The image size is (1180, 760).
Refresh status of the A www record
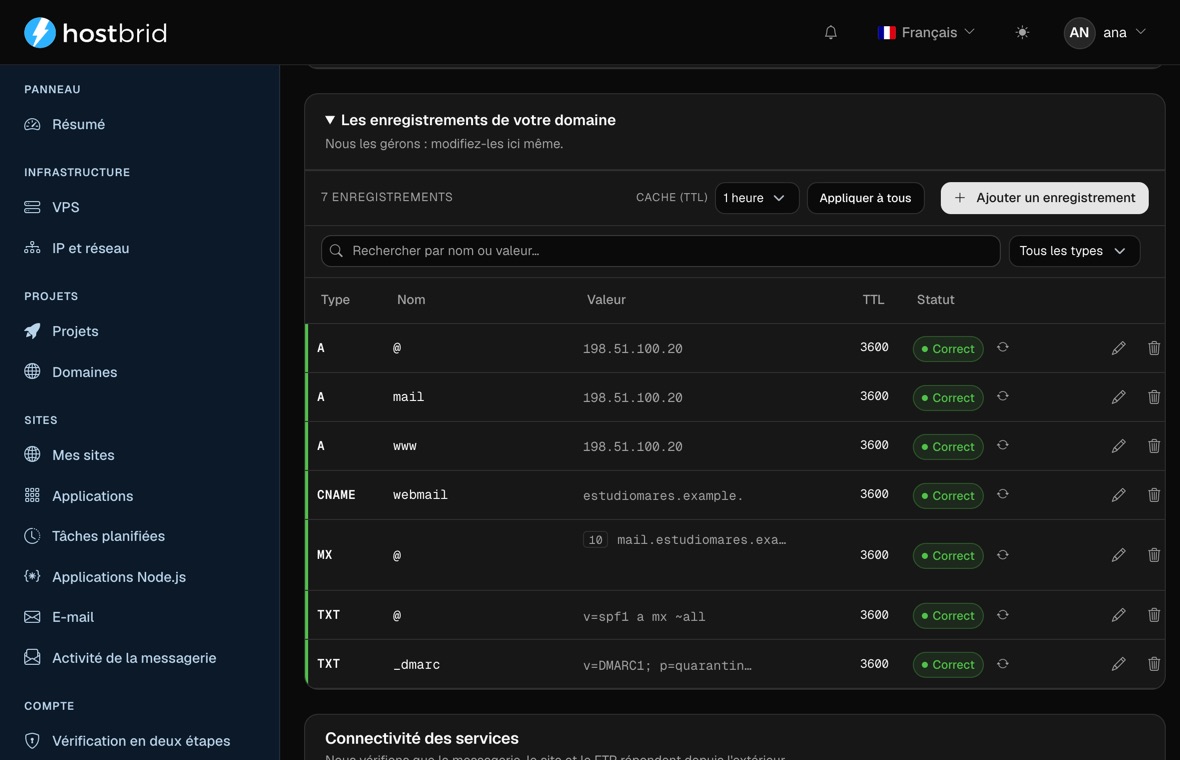click(1002, 445)
